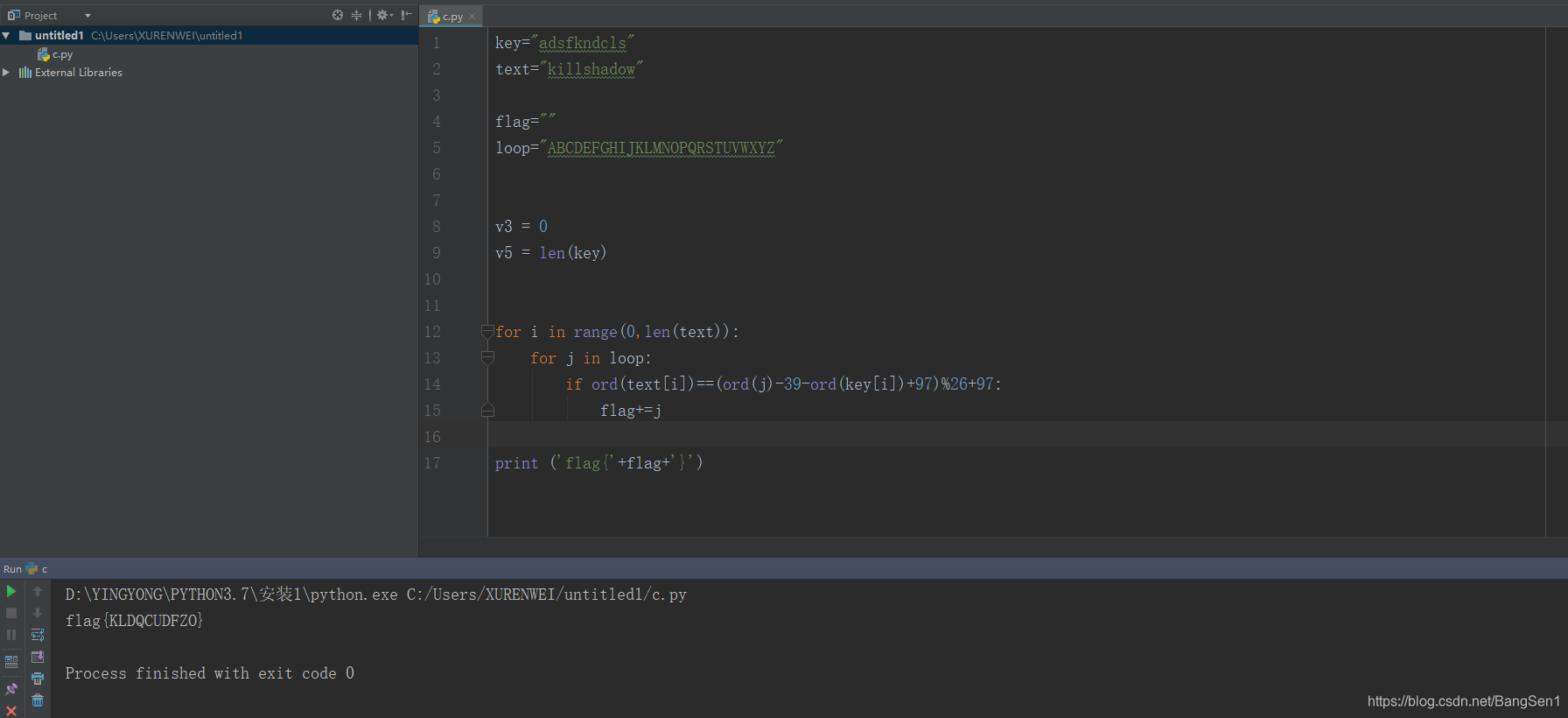
Task: Click the Run tool window label
Action: tap(12, 569)
